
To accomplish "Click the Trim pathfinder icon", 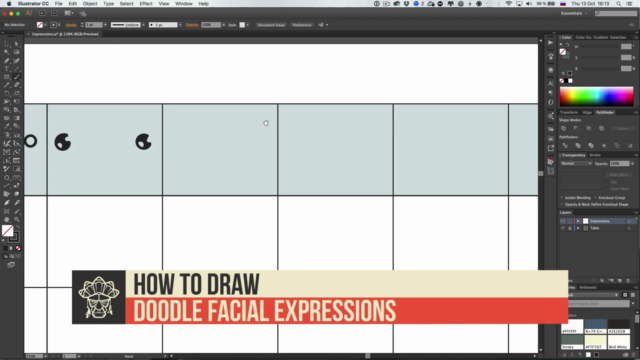I will click(578, 145).
